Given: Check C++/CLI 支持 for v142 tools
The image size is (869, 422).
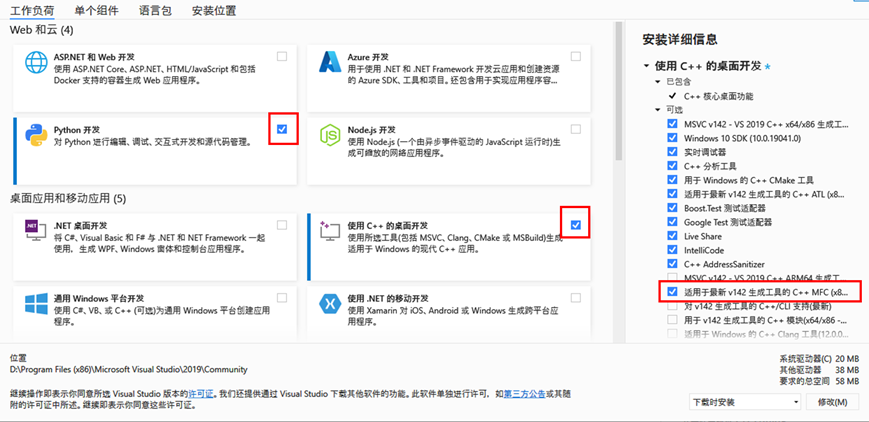Looking at the screenshot, I should pos(672,306).
